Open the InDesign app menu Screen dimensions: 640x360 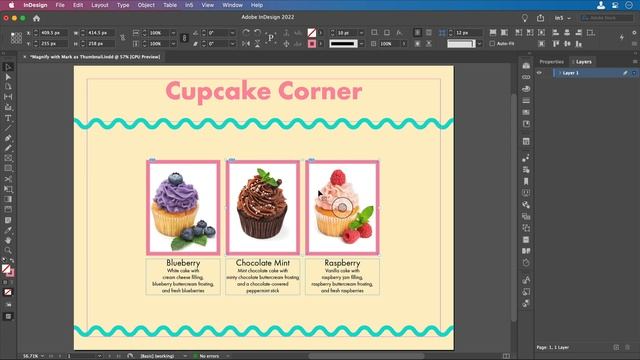35,5
